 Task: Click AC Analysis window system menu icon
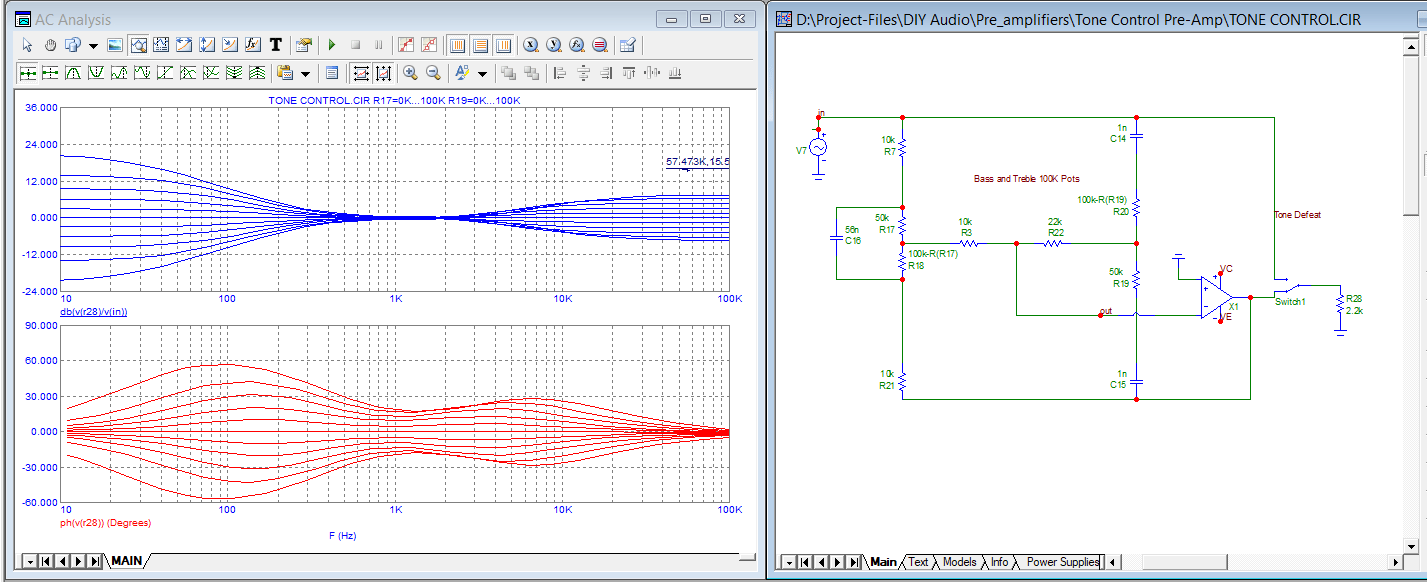pyautogui.click(x=22, y=19)
